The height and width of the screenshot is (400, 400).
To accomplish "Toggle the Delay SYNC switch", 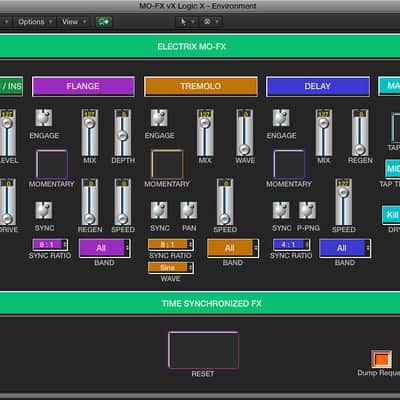I will 281,210.
